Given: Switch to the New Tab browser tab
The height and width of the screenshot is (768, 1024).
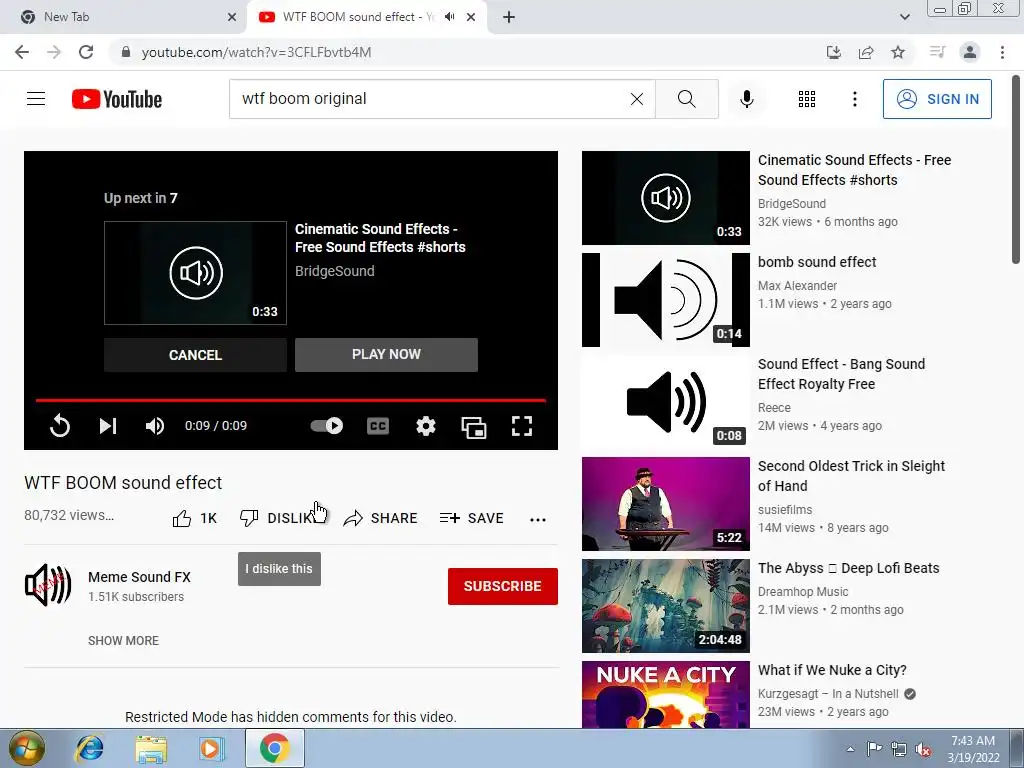Looking at the screenshot, I should point(124,17).
